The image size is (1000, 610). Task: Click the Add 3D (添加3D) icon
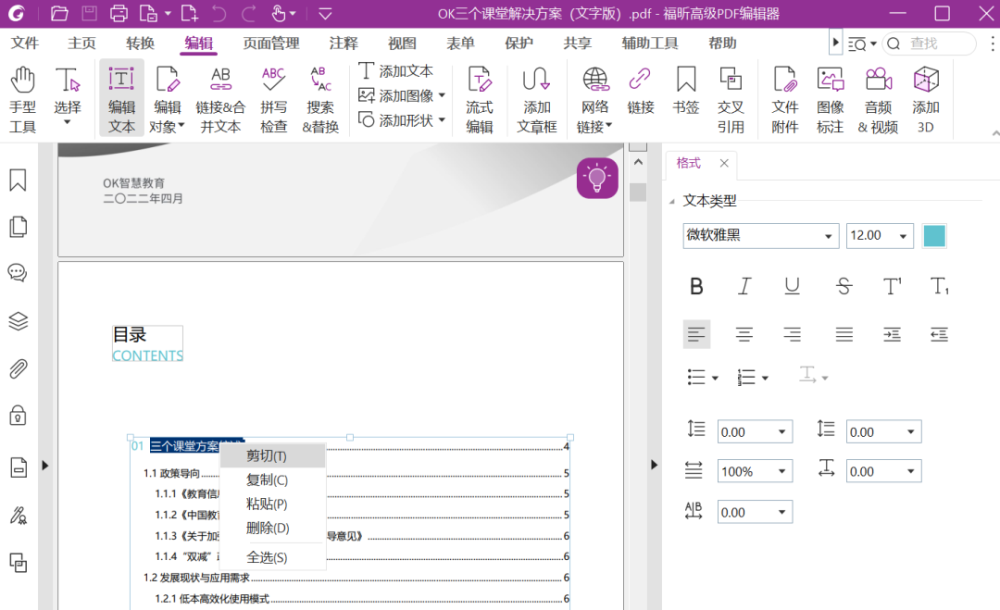tap(925, 99)
